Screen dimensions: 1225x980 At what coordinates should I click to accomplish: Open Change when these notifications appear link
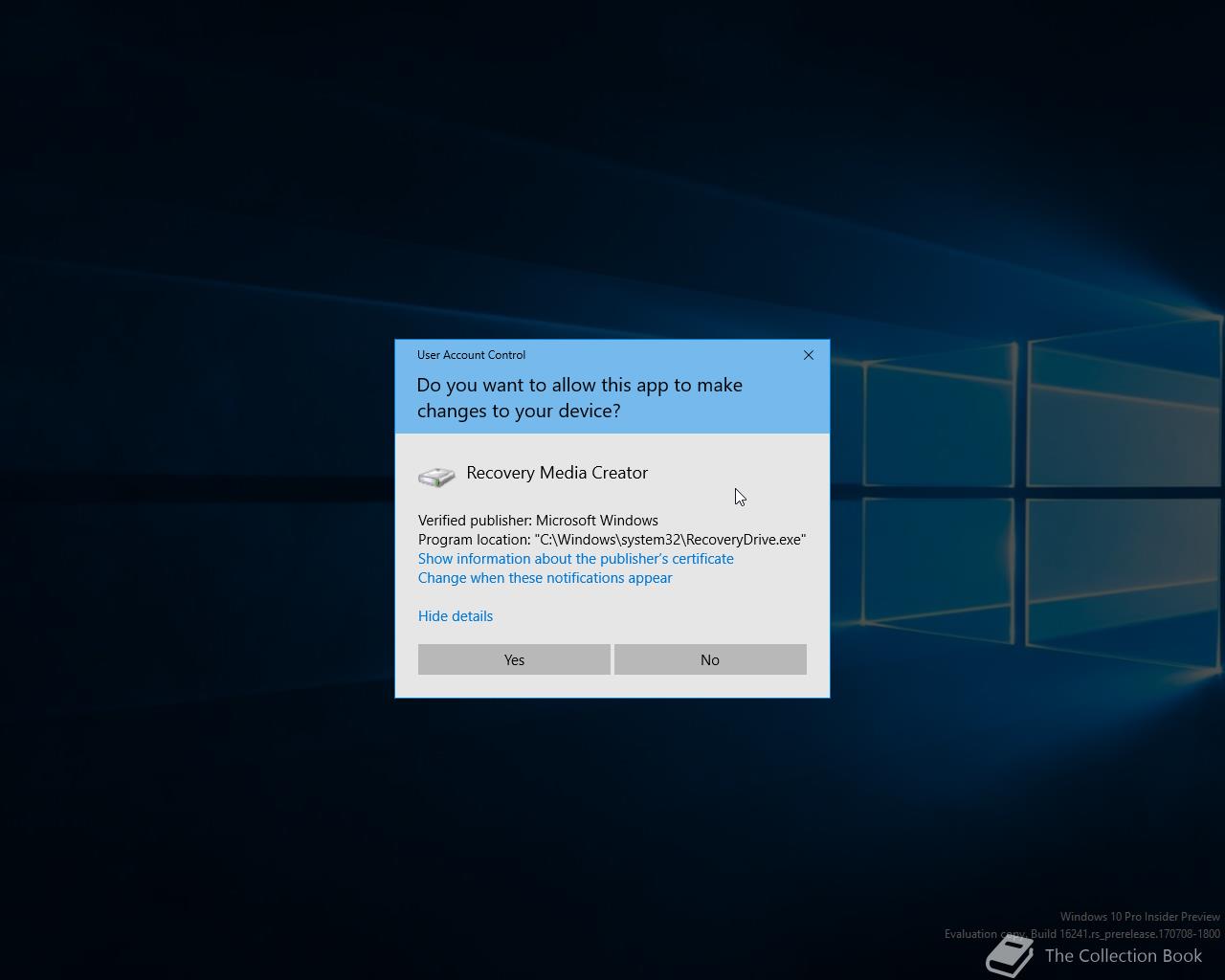[x=546, y=578]
